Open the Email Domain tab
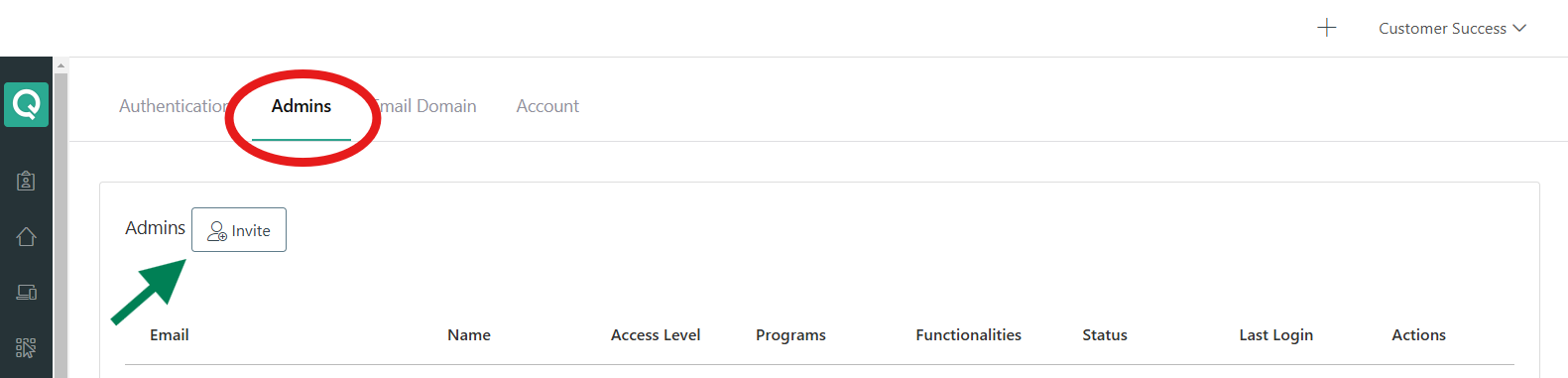Viewport: 1568px width, 378px height. [426, 106]
